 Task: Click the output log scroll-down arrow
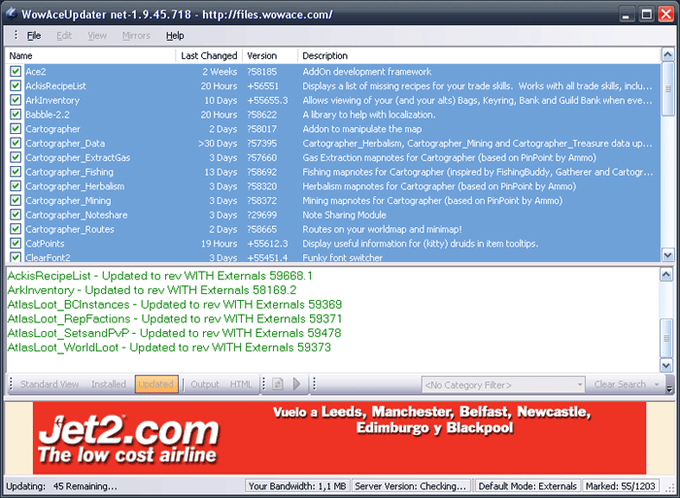click(667, 365)
